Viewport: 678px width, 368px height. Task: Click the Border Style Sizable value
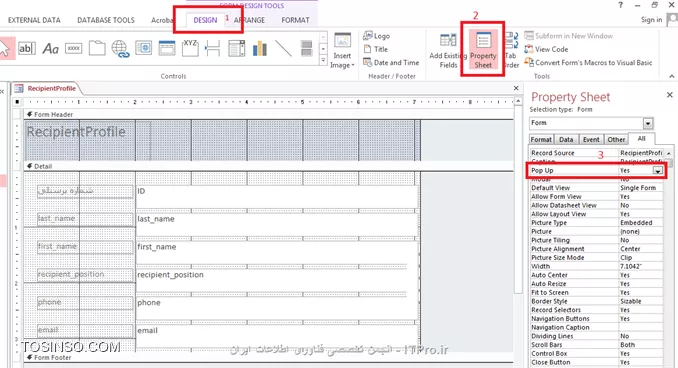tap(640, 301)
